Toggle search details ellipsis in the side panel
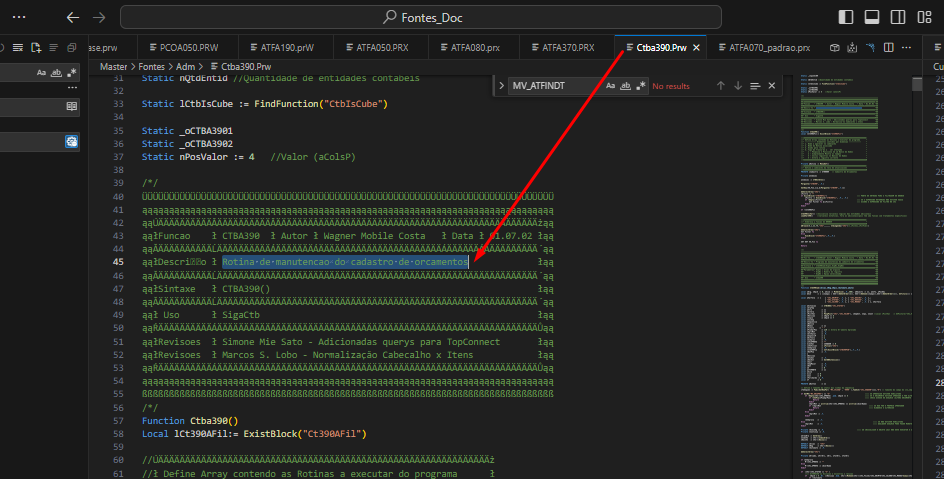Screen dimensions: 944x479 pyautogui.click(x=72, y=88)
